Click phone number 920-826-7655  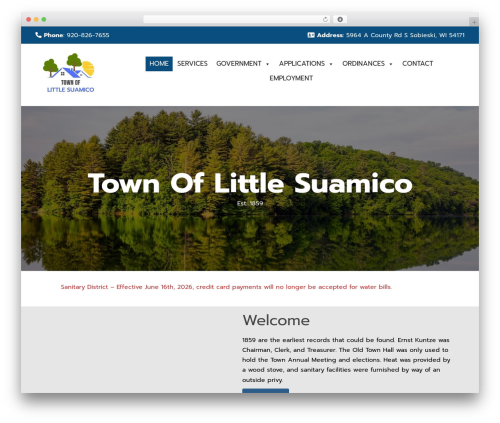(88, 35)
